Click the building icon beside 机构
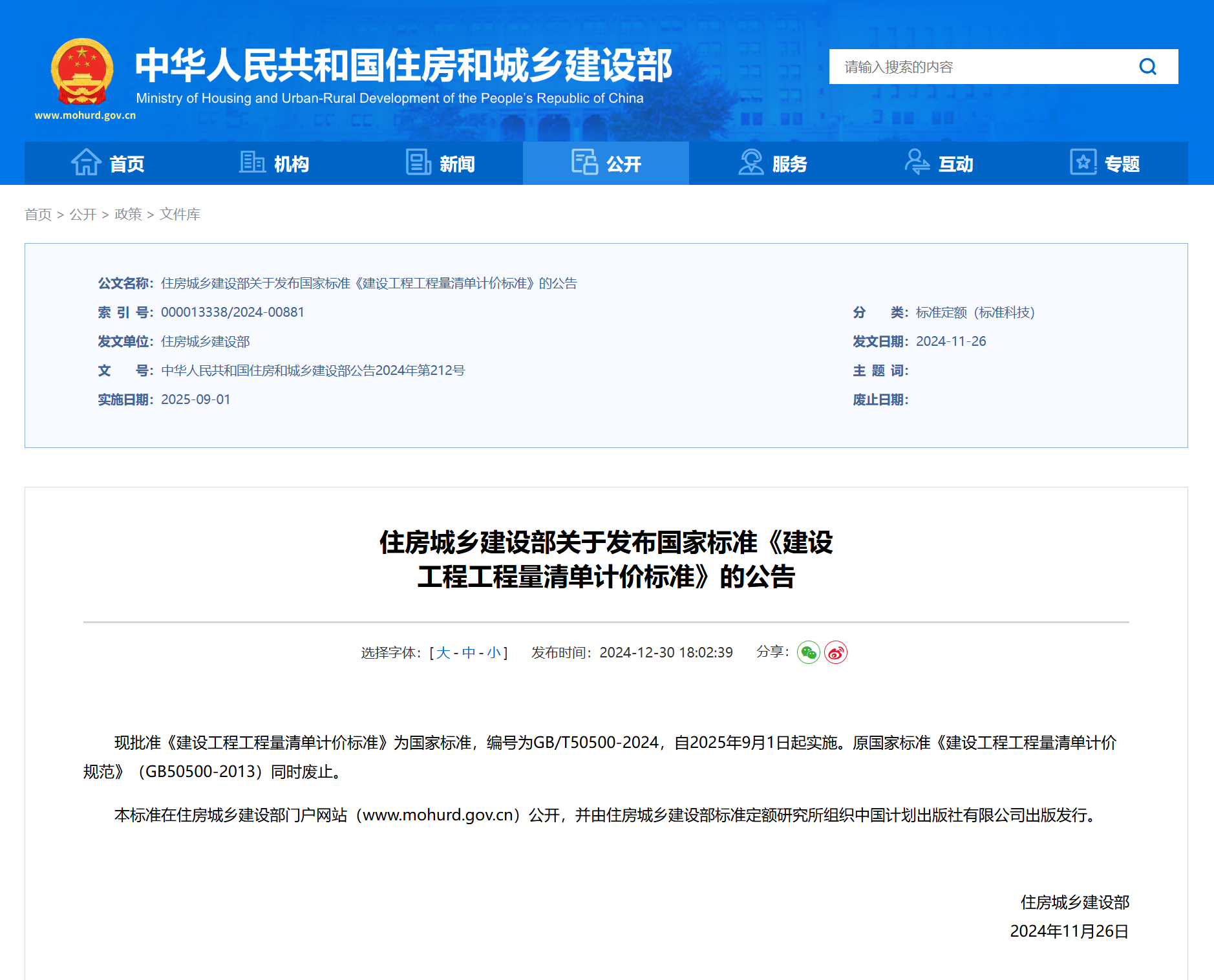 click(252, 162)
